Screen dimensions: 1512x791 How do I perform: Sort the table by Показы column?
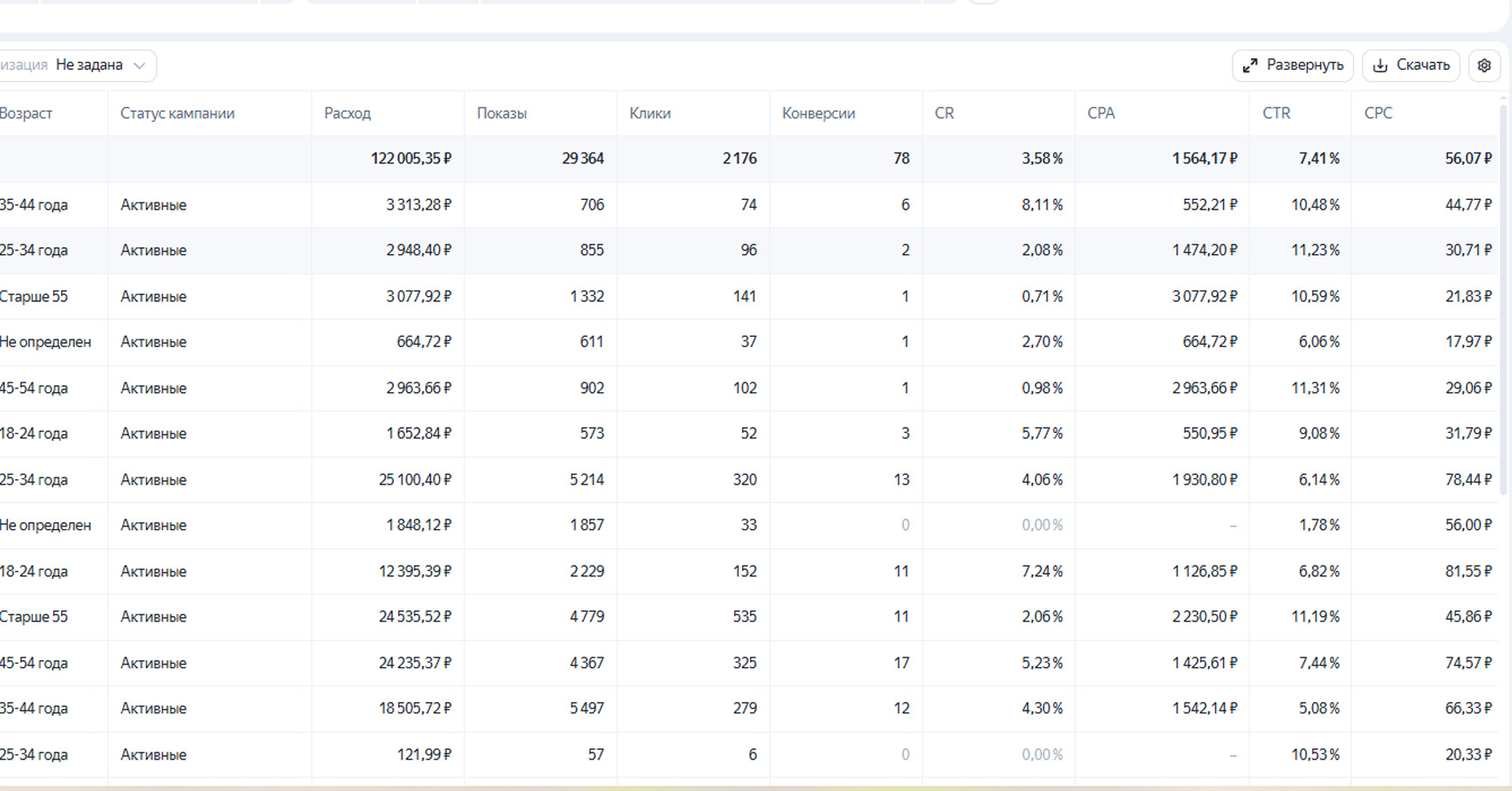click(x=502, y=113)
